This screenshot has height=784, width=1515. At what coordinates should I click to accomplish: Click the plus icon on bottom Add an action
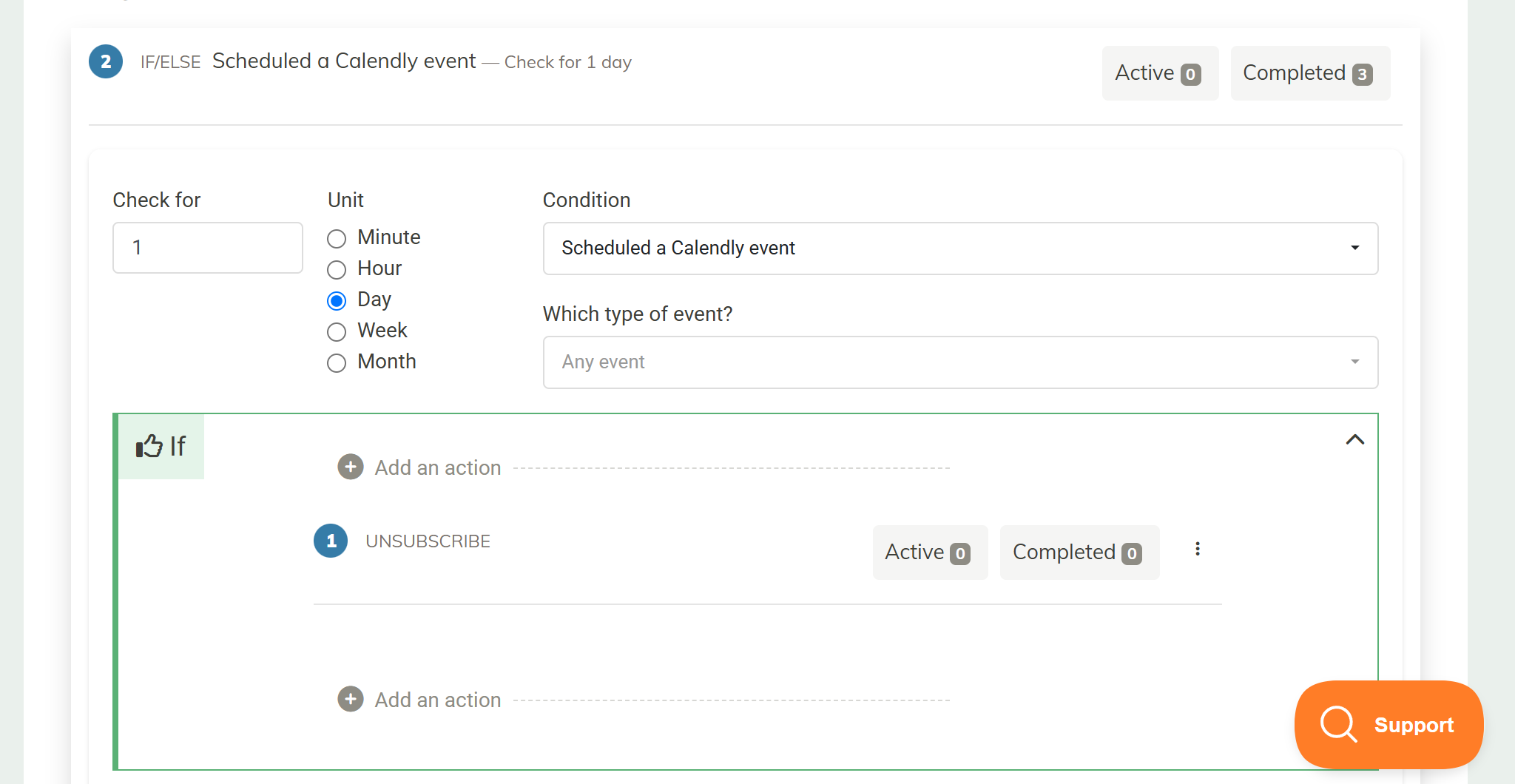click(350, 699)
